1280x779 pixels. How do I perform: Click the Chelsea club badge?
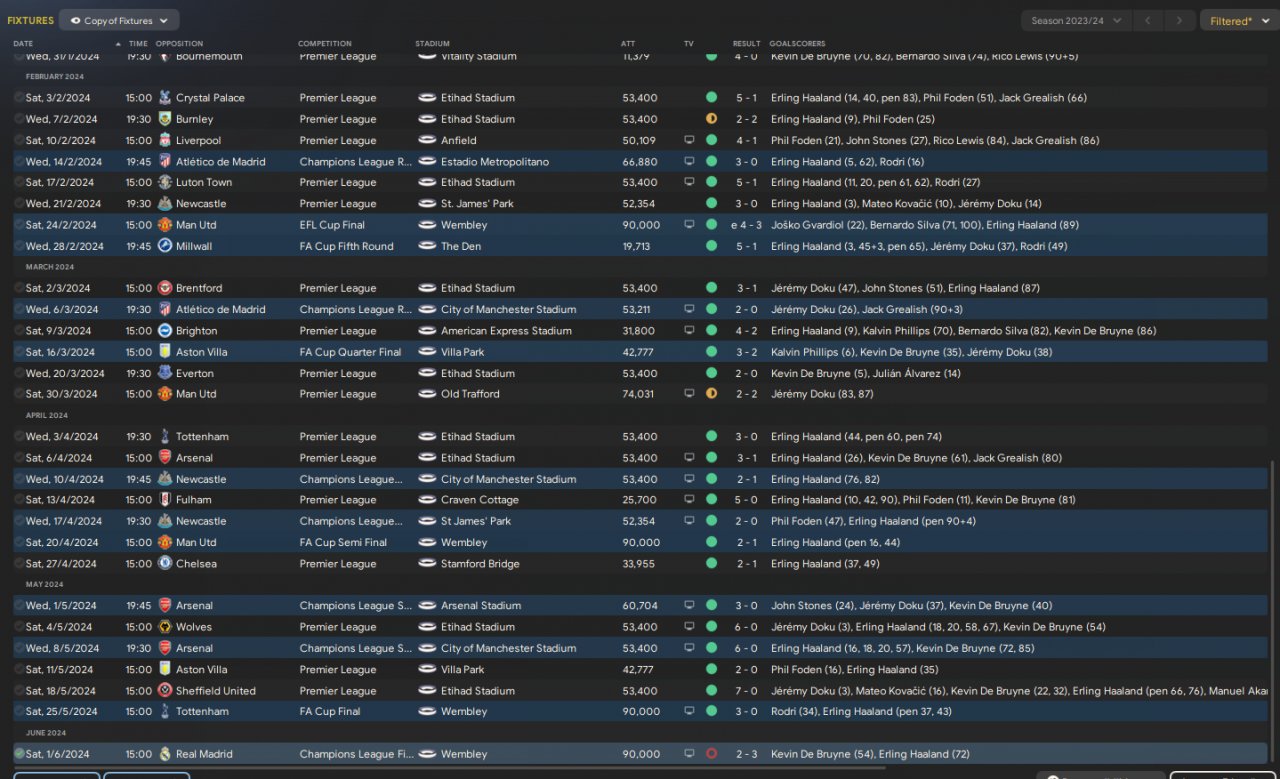click(x=165, y=564)
